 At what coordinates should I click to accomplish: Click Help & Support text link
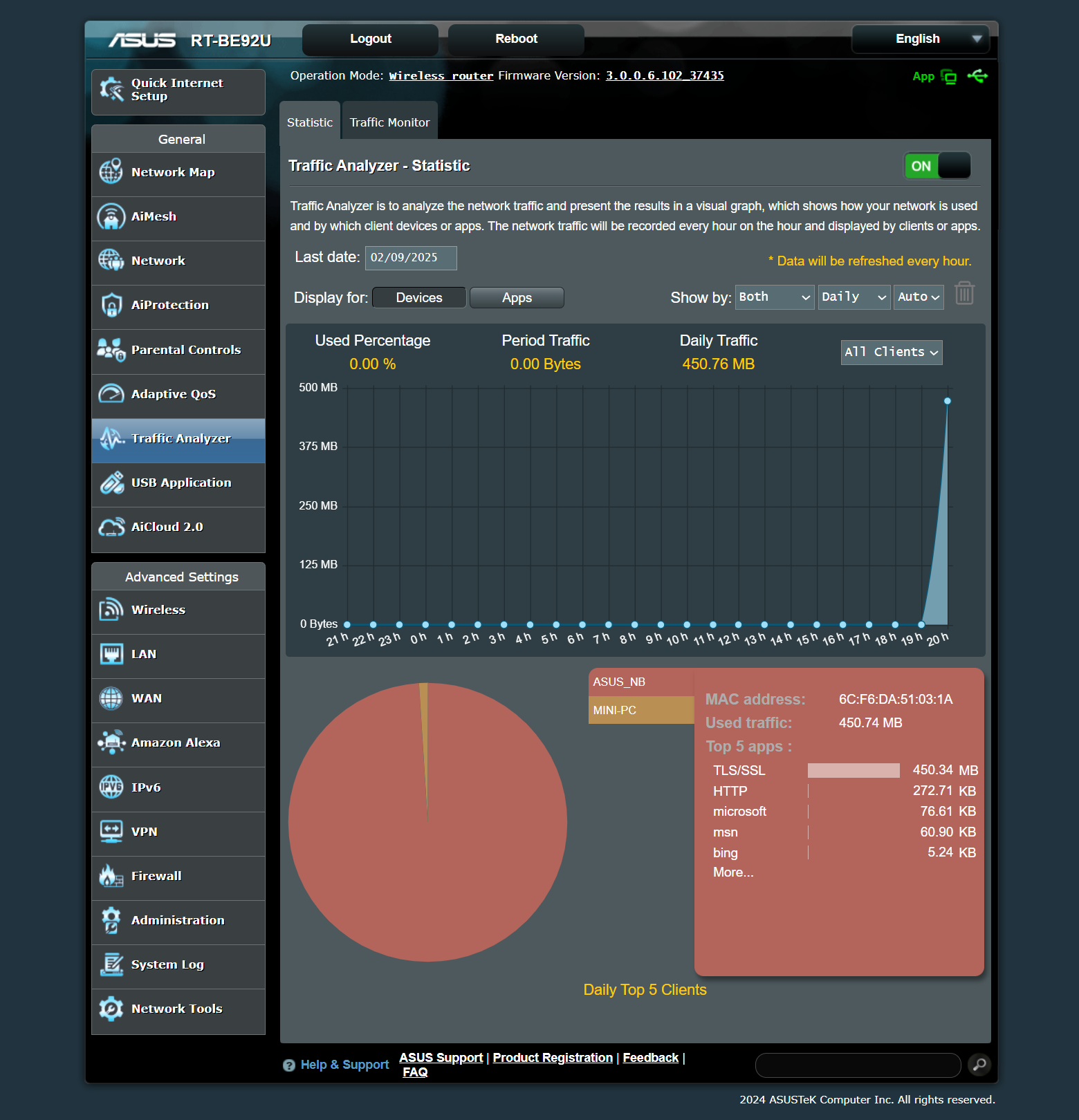click(344, 1065)
